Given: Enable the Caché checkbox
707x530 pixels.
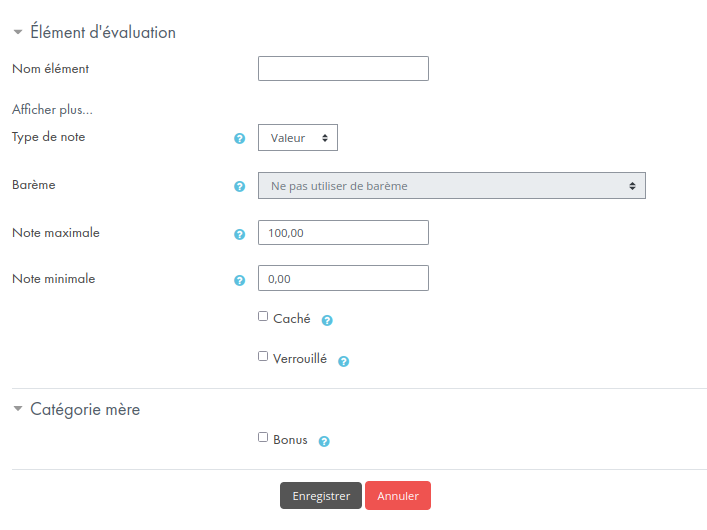Looking at the screenshot, I should tap(263, 316).
